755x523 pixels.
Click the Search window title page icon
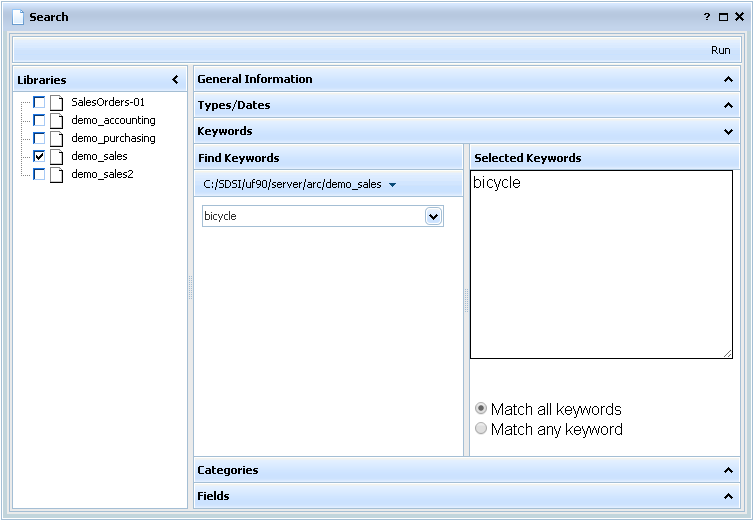[x=17, y=17]
